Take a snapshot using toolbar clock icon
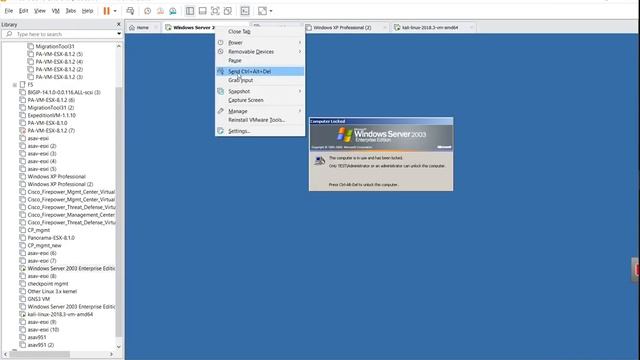 pyautogui.click(x=147, y=11)
